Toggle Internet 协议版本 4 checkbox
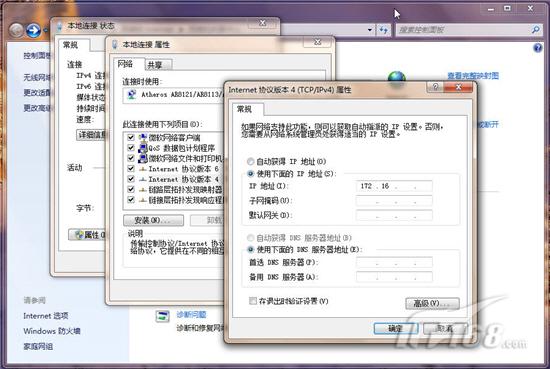Viewport: 550px width, 369px height. click(x=131, y=179)
